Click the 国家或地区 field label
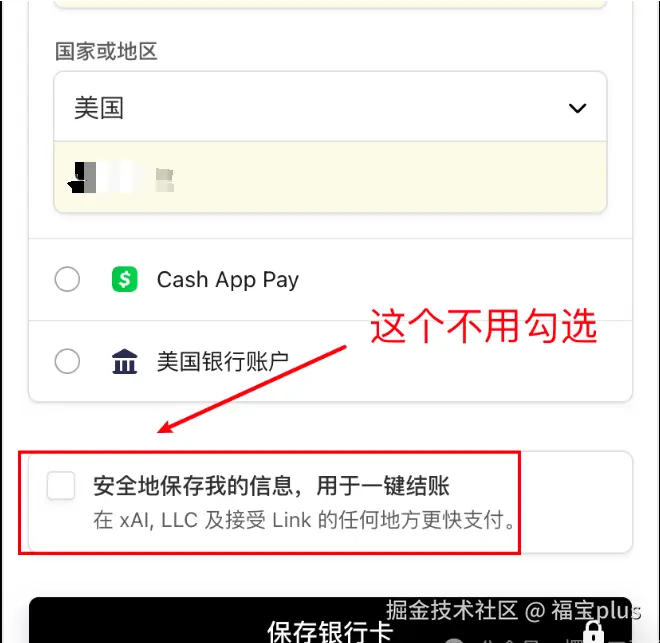The height and width of the screenshot is (643, 660). pyautogui.click(x=106, y=51)
